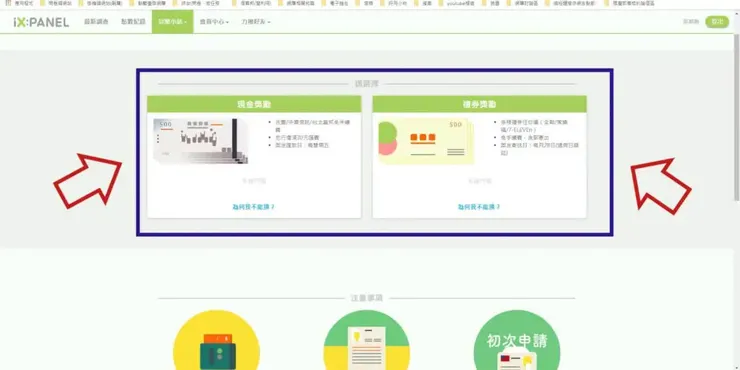The image size is (740, 370).
Task: Click the page vertical scrollbar thumb
Action: coord(737,118)
